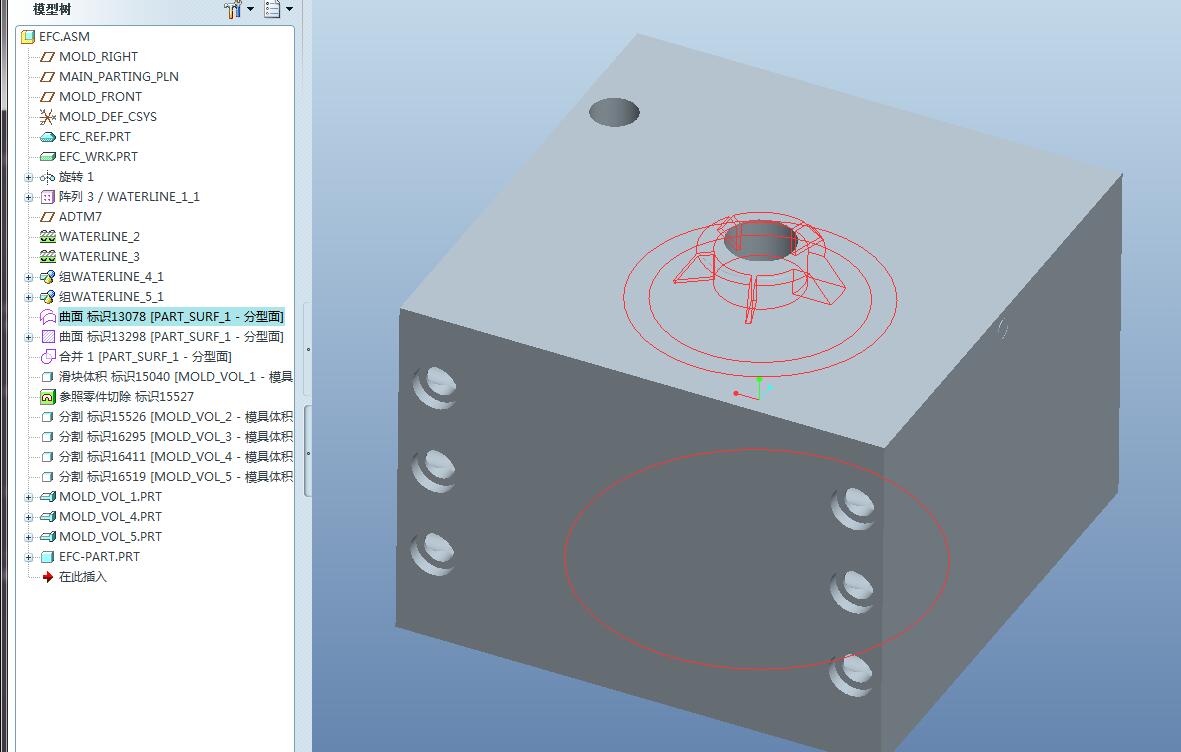The image size is (1181, 752).
Task: Click the 滑块体积 标识15040 volume icon
Action: pyautogui.click(x=47, y=377)
